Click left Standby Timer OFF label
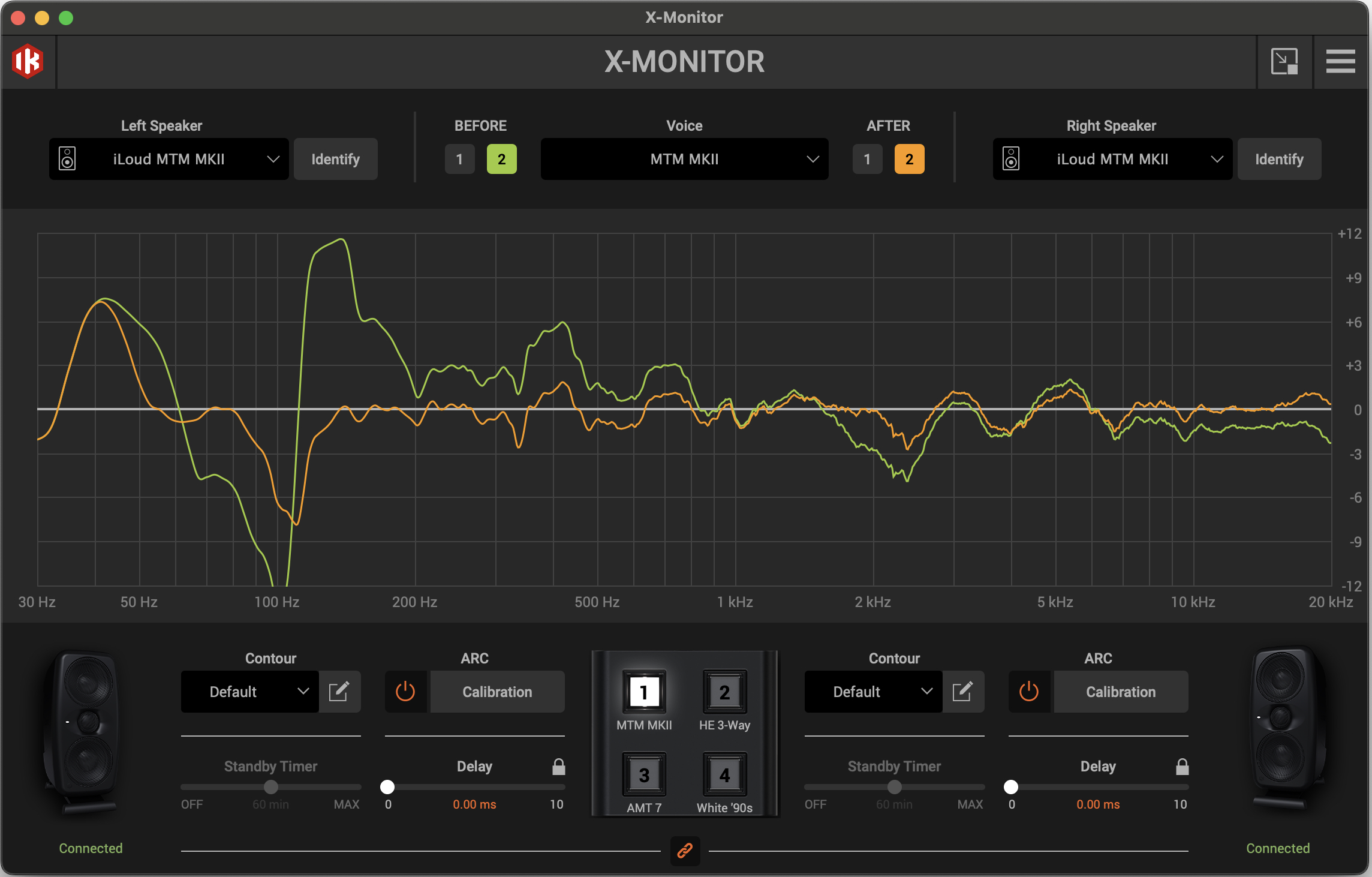 pos(192,804)
